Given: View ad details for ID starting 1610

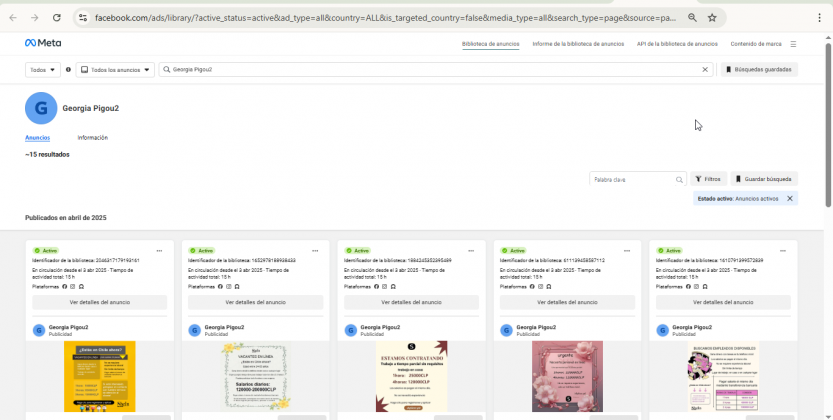Looking at the screenshot, I should pos(723,302).
